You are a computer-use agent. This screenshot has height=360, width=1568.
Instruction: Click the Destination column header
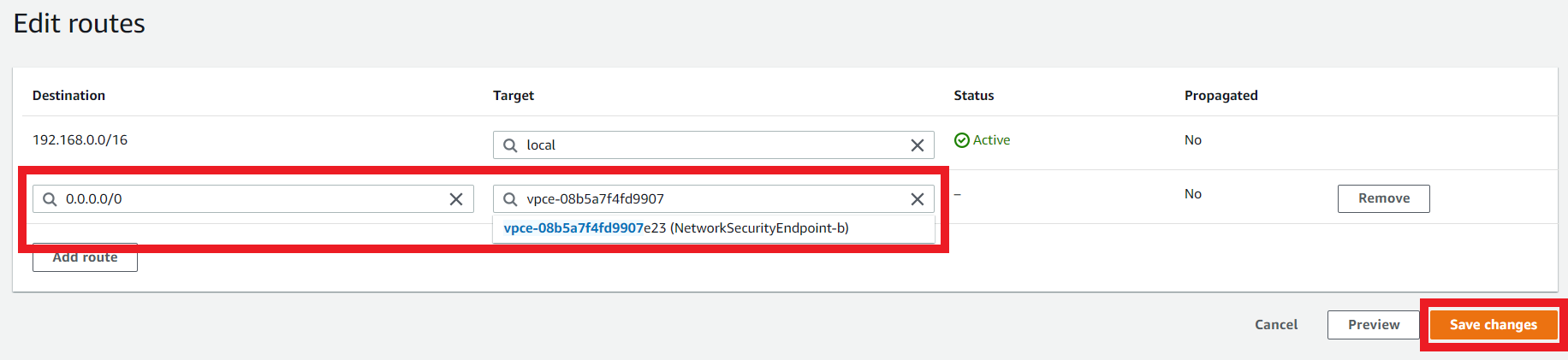tap(68, 96)
